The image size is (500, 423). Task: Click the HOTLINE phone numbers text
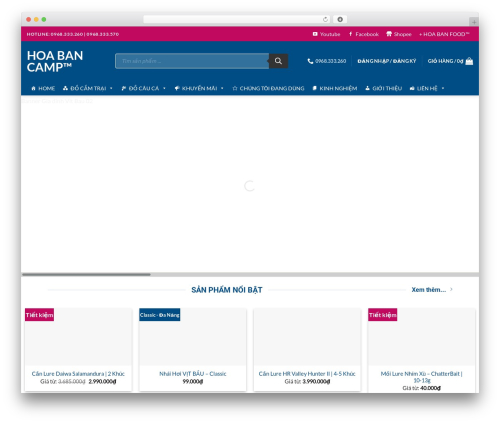pos(73,34)
